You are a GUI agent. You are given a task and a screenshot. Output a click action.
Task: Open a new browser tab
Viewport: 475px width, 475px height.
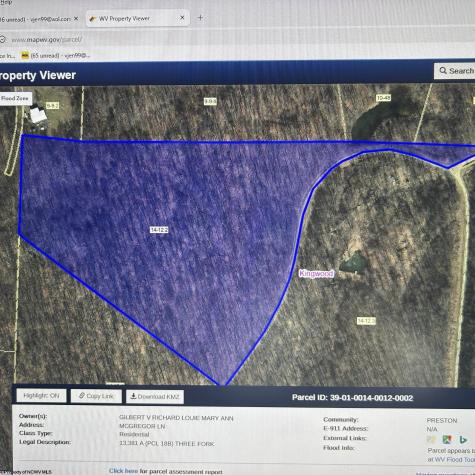[x=200, y=18]
